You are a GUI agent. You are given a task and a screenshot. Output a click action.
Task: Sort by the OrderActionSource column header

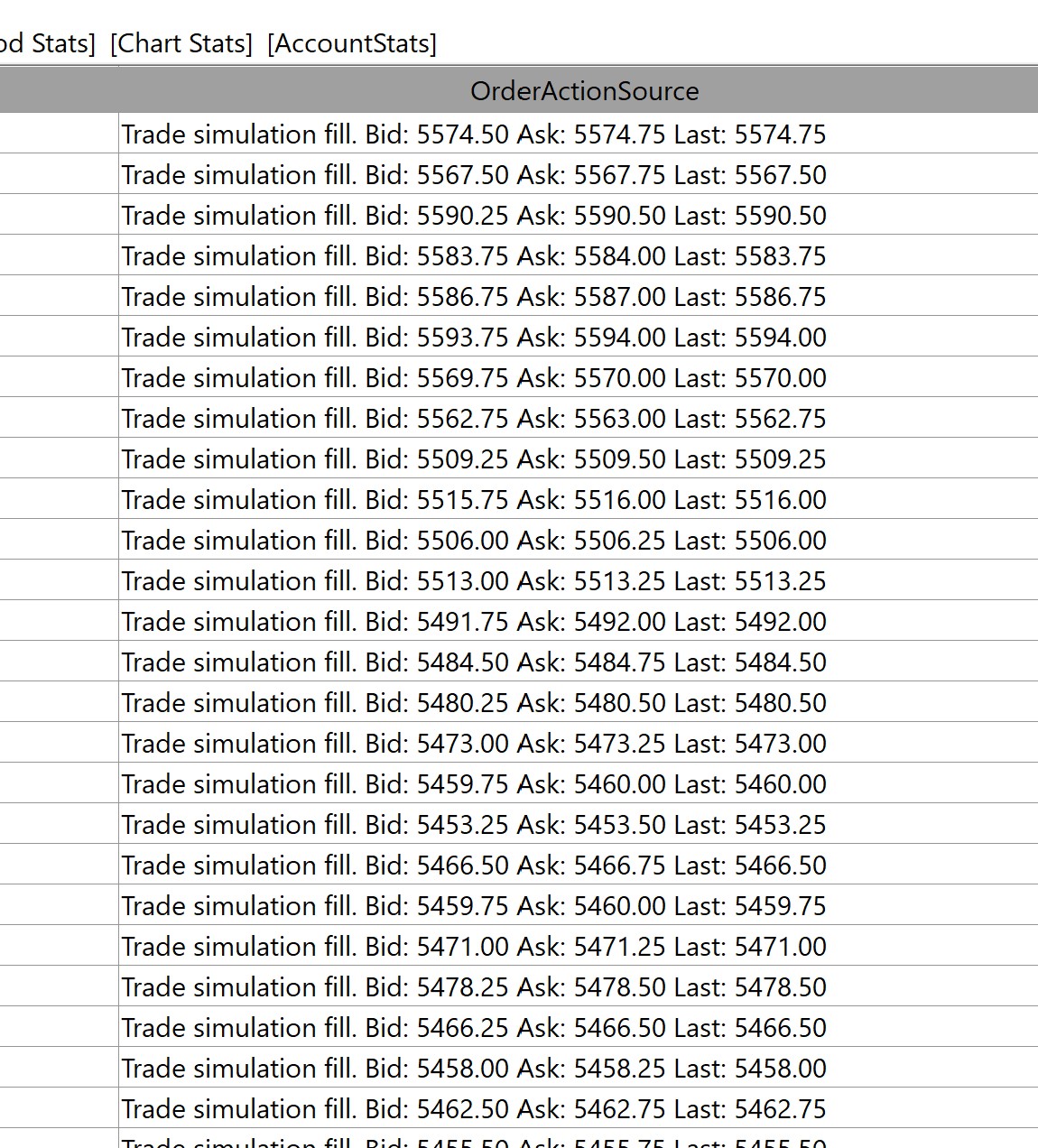[584, 91]
